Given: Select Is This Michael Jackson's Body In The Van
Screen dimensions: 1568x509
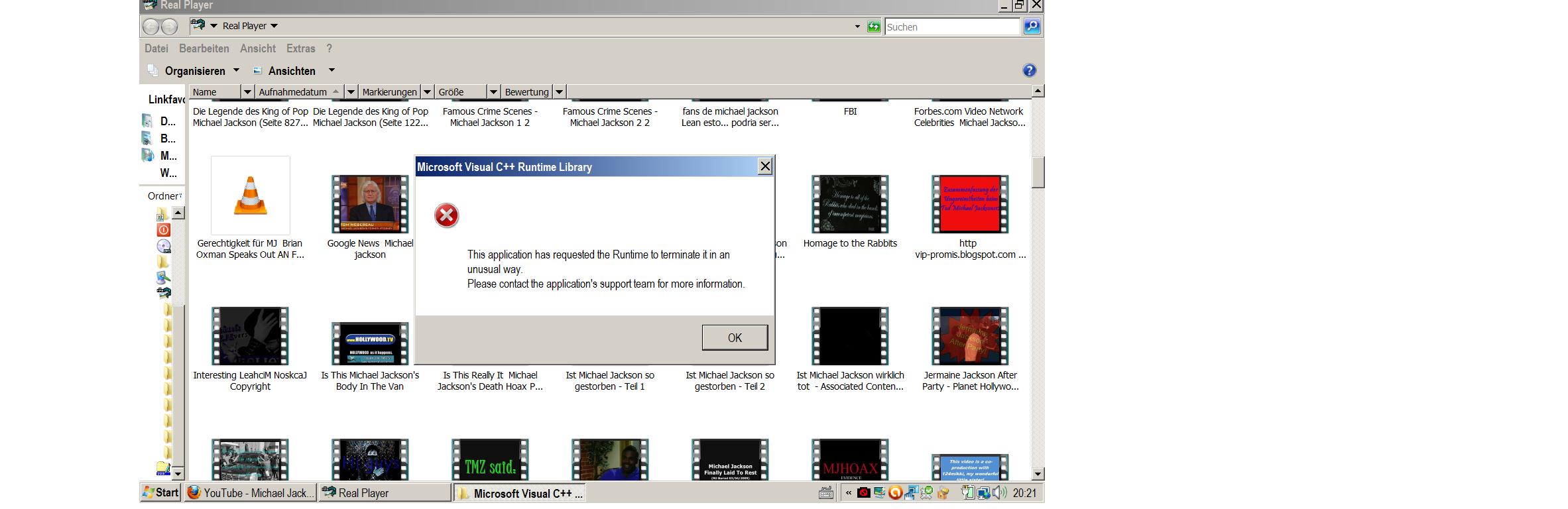Looking at the screenshot, I should (370, 343).
